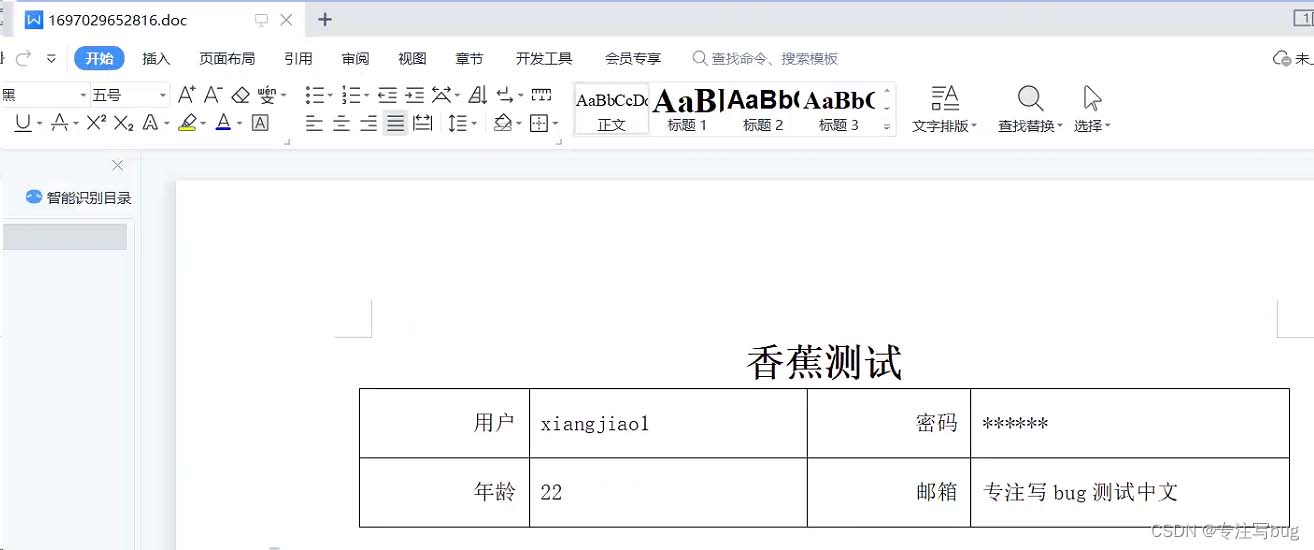This screenshot has width=1314, height=550.
Task: Click the redo arrow icon
Action: [23, 59]
